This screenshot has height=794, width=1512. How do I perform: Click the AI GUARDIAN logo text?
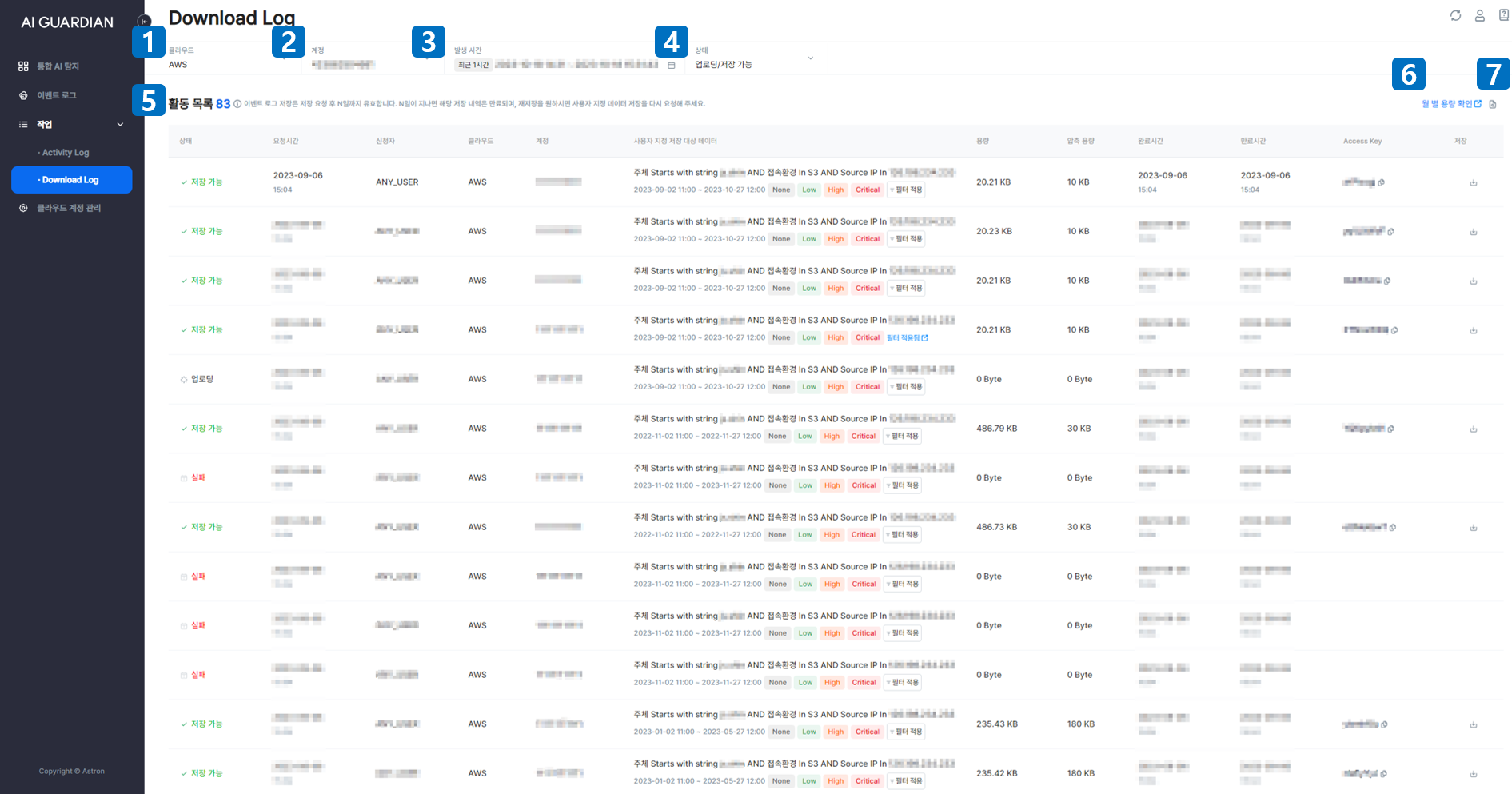67,22
